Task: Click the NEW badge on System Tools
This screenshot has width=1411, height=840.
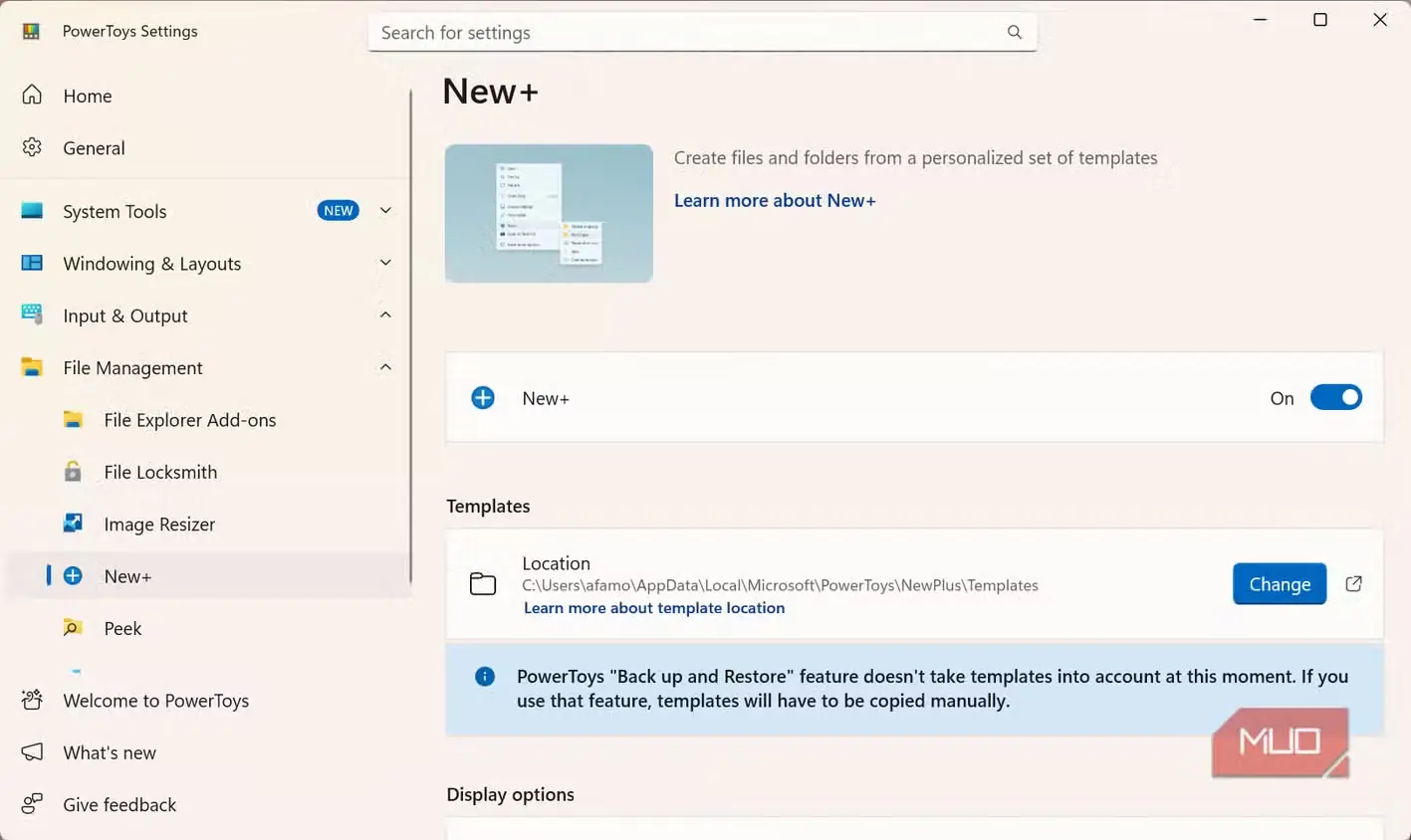Action: [338, 211]
